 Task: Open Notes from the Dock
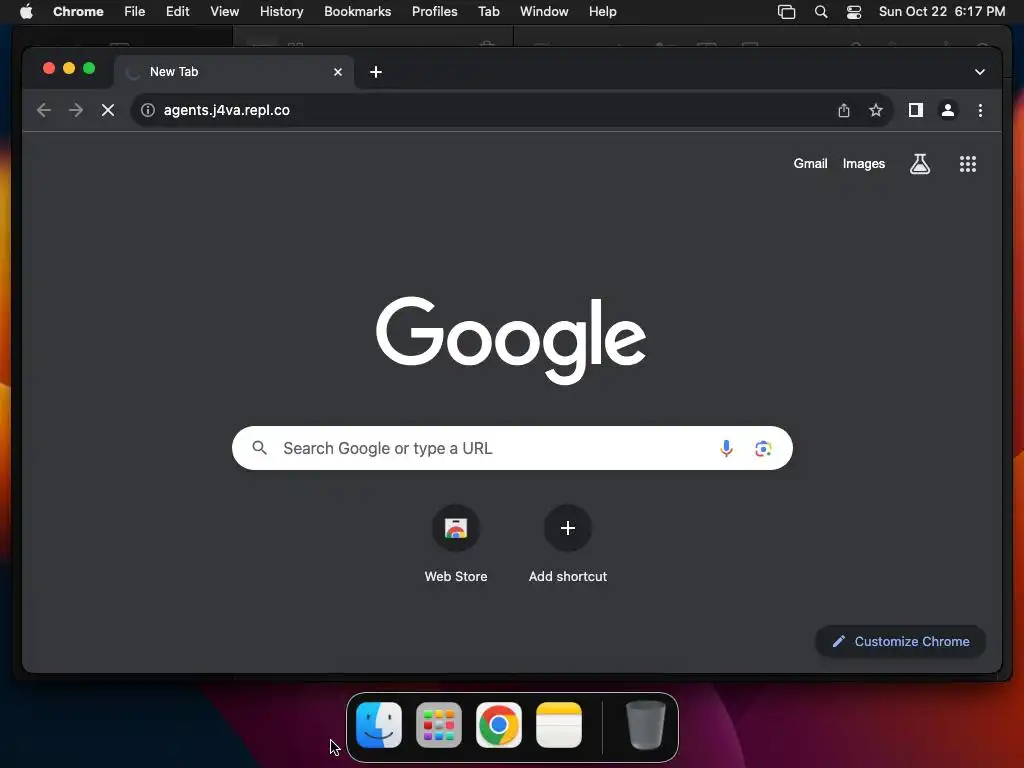pyautogui.click(x=559, y=725)
